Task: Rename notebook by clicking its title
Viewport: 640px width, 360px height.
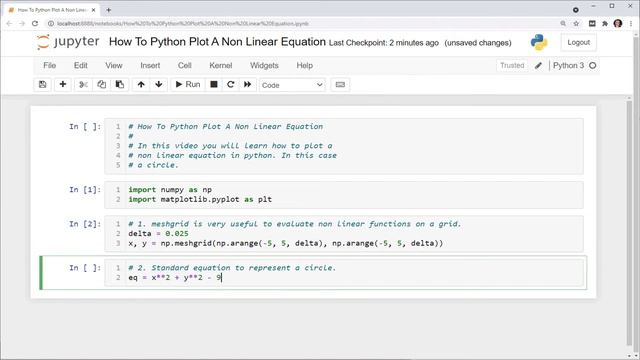Action: [x=217, y=42]
